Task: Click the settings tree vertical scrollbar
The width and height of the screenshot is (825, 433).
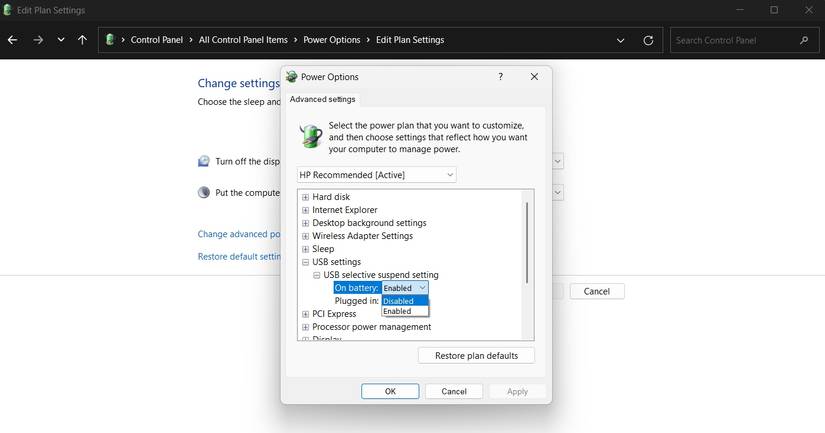Action: (x=527, y=243)
